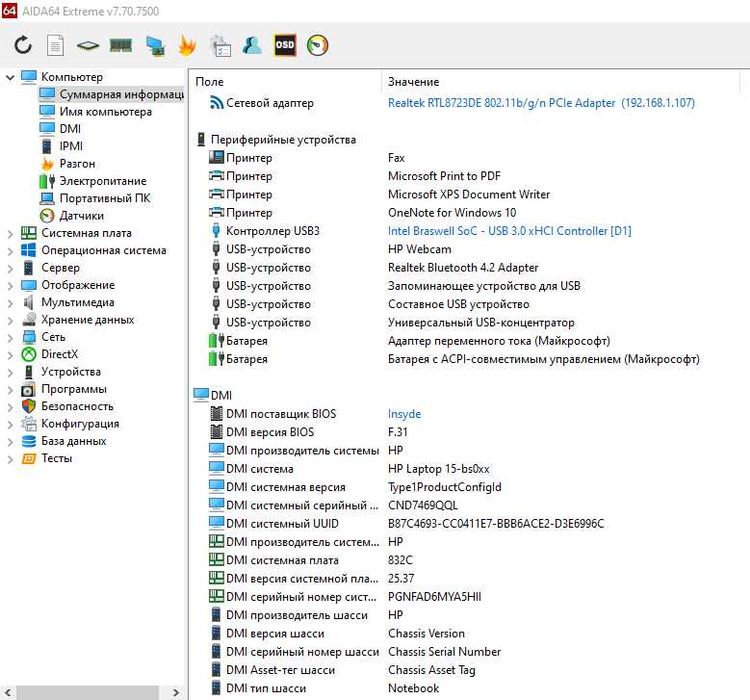The width and height of the screenshot is (750, 700).
Task: Select the OneNote for Windows 10 value
Action: click(x=452, y=212)
